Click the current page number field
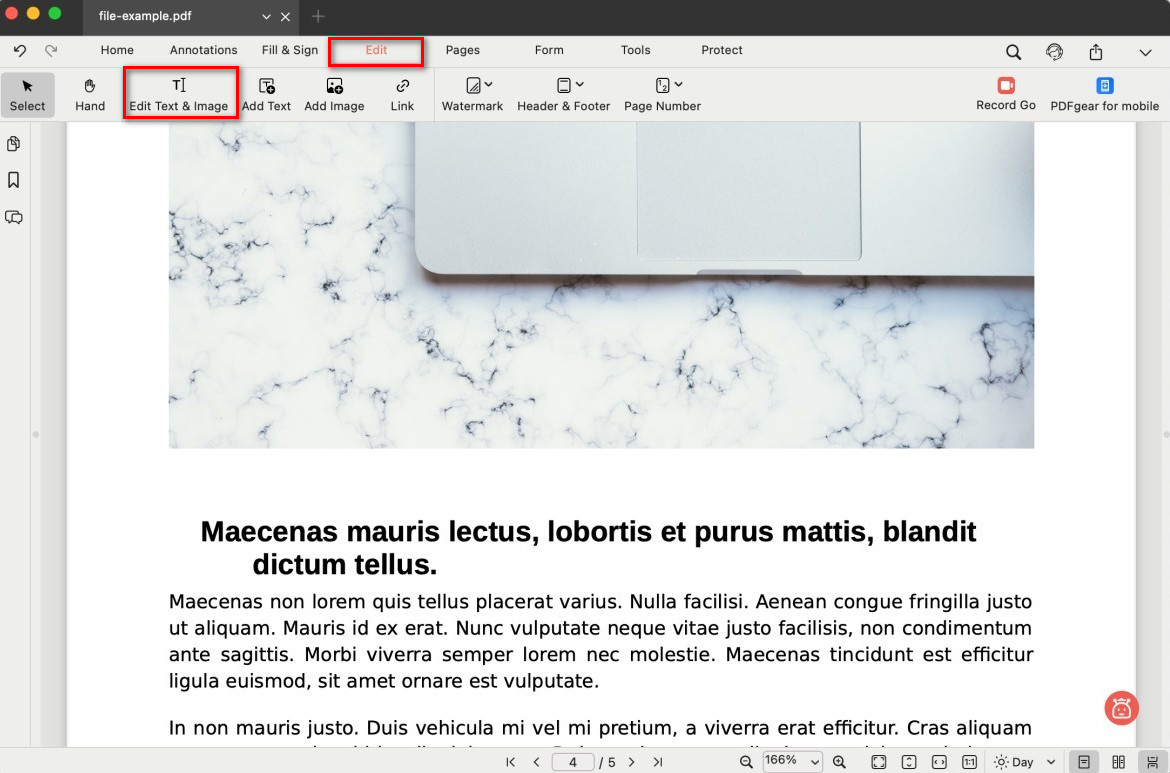 tap(572, 762)
